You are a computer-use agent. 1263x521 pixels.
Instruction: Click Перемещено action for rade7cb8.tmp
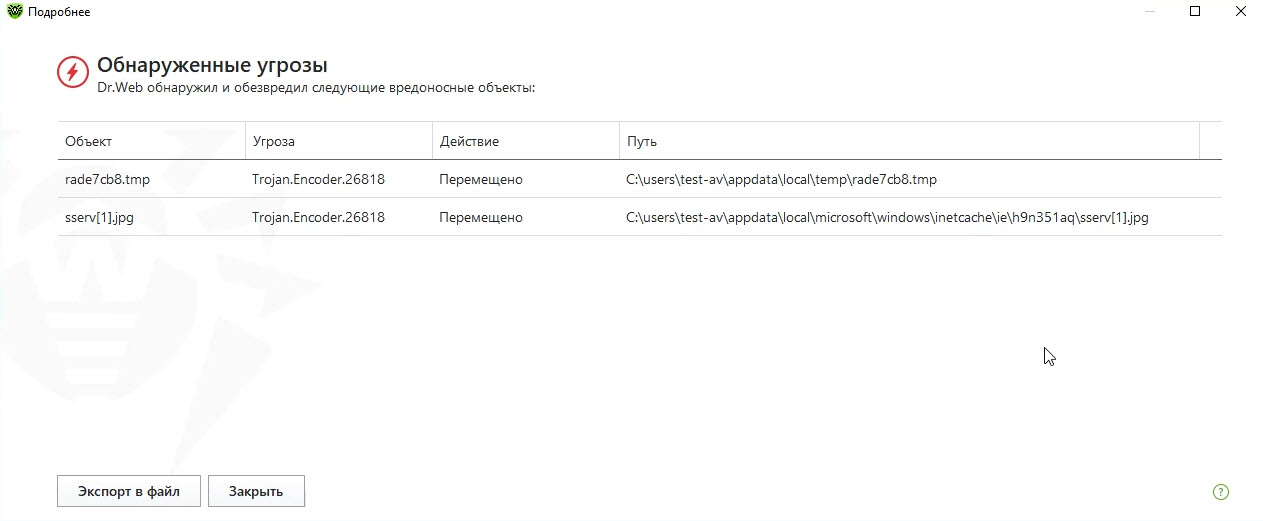pos(481,180)
